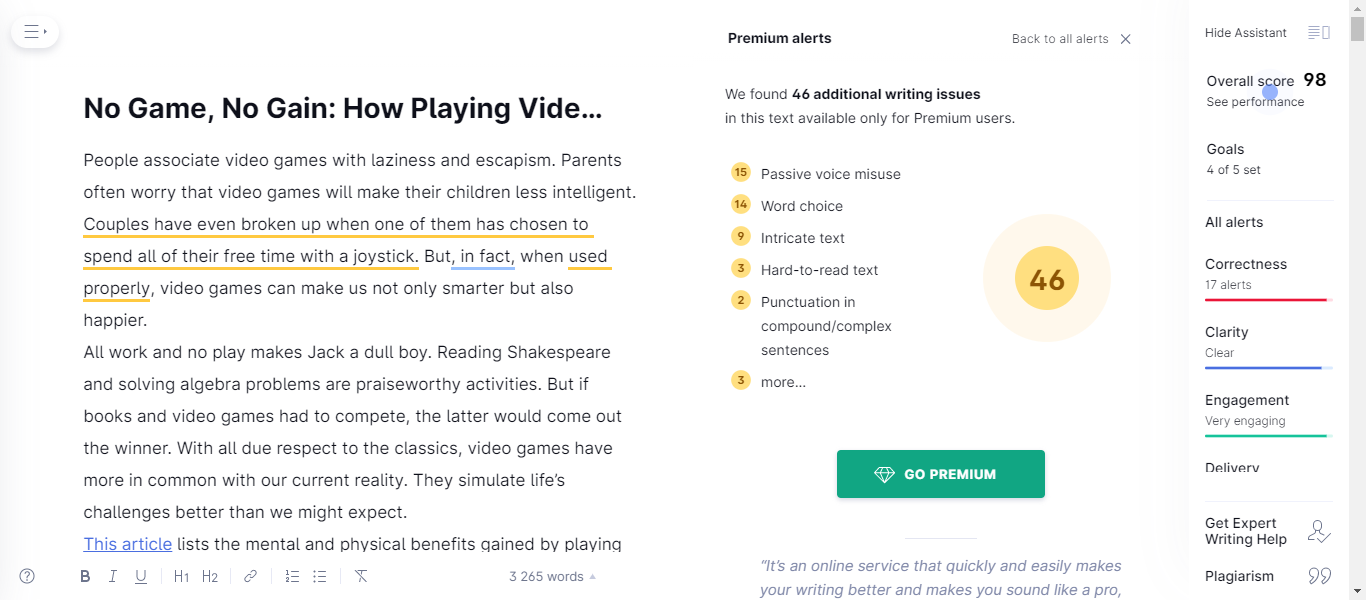Close the Premium alerts panel
This screenshot has height=600, width=1366.
tap(1125, 39)
